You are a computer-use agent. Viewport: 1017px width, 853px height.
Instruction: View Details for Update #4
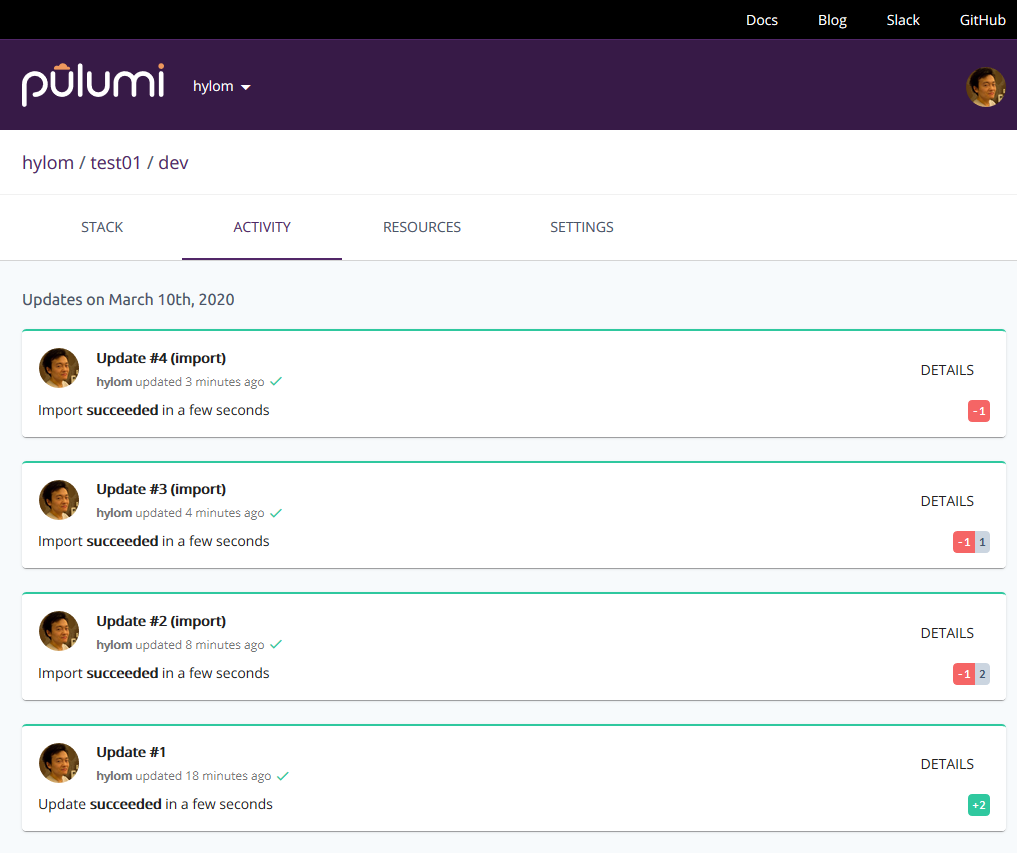pos(947,370)
